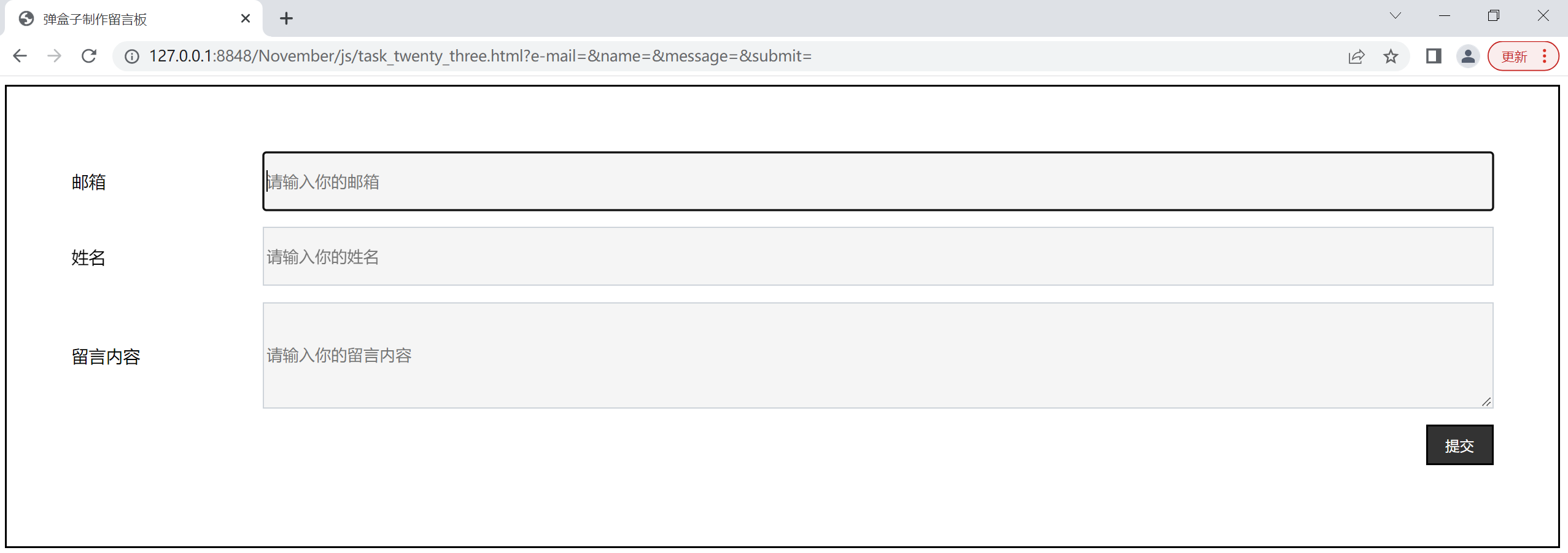Bookmark this page with the star

(x=1391, y=57)
